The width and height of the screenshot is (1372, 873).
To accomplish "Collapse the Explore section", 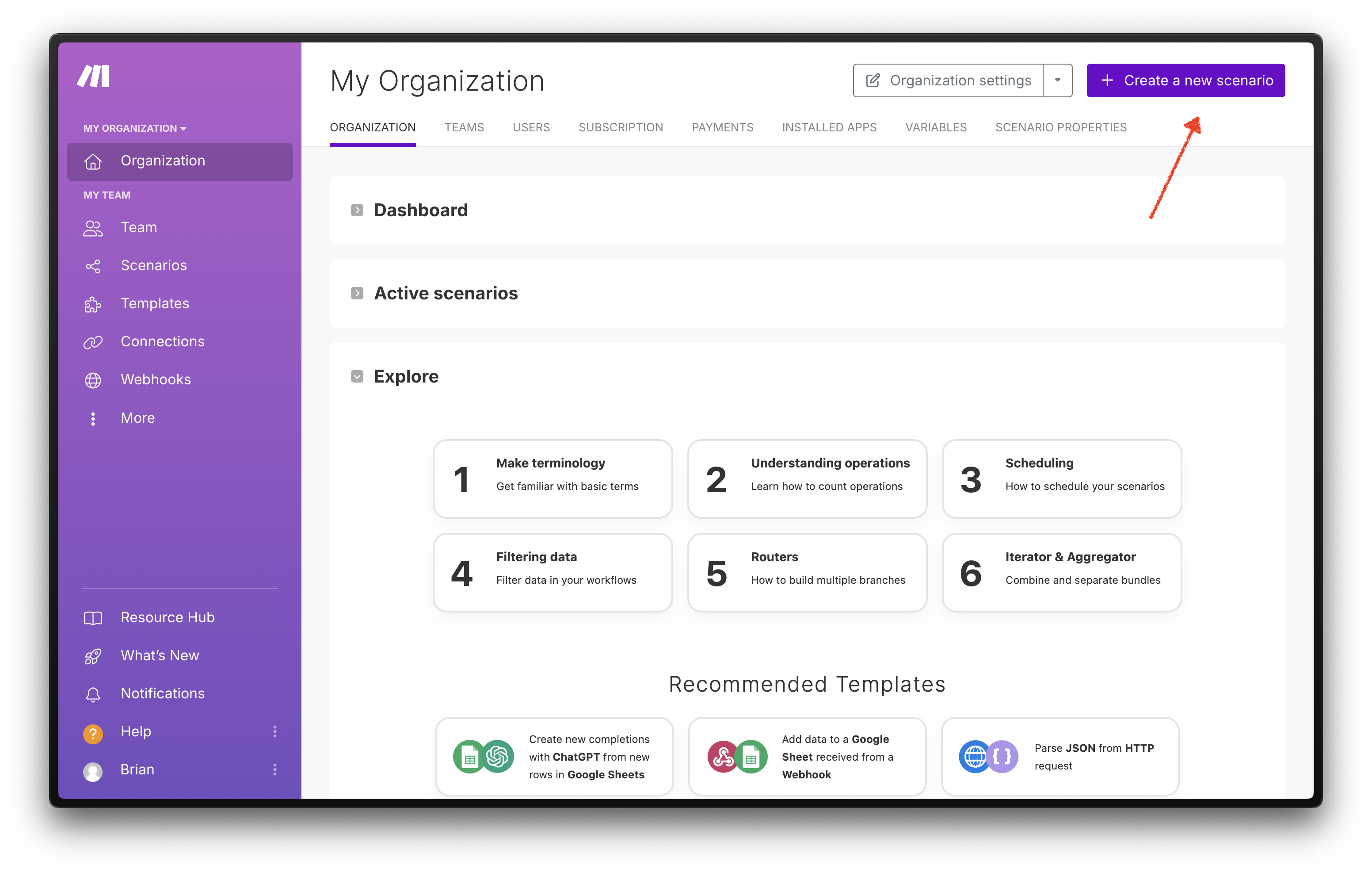I will click(x=357, y=376).
